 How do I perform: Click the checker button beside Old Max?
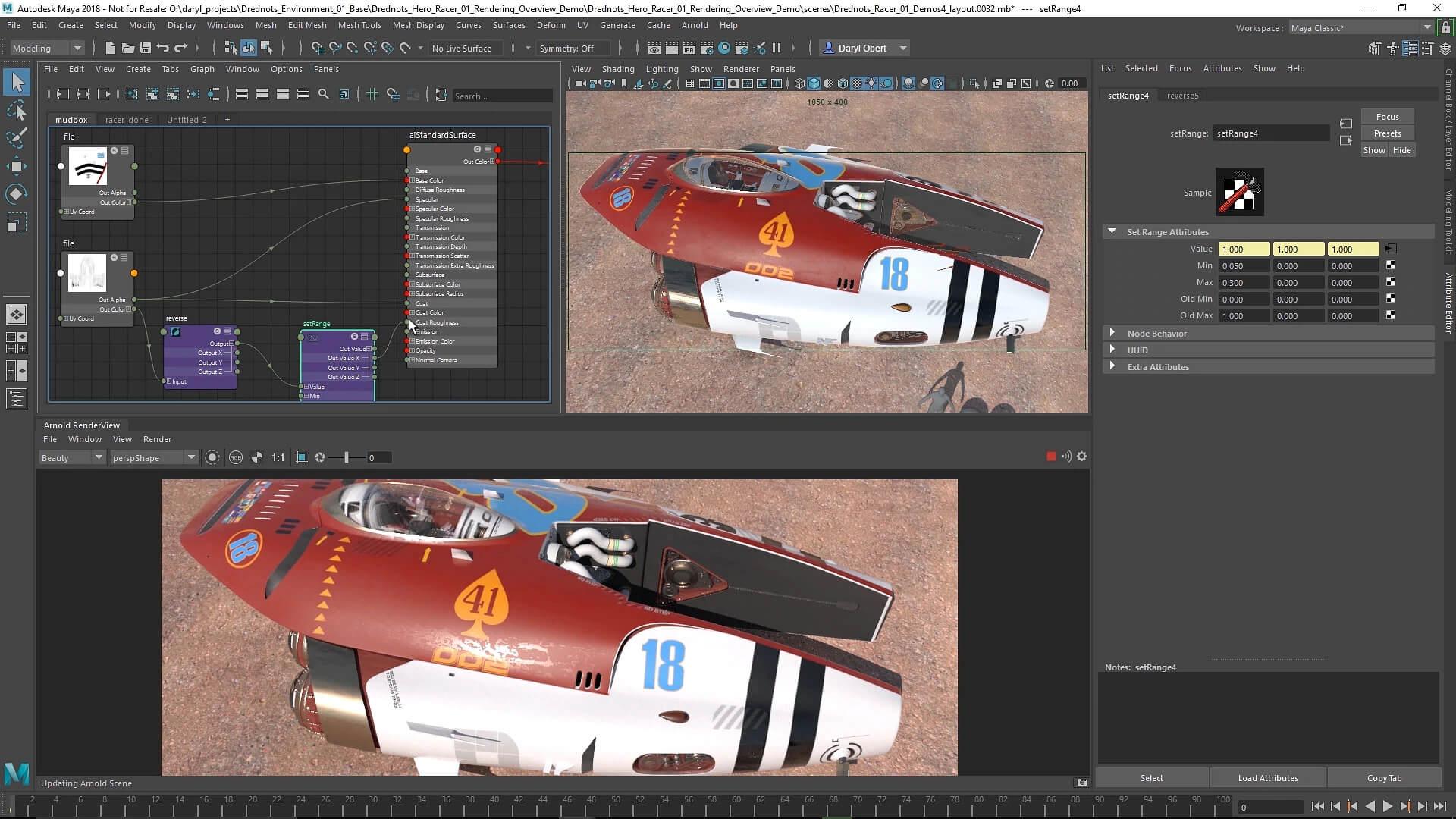click(1391, 315)
